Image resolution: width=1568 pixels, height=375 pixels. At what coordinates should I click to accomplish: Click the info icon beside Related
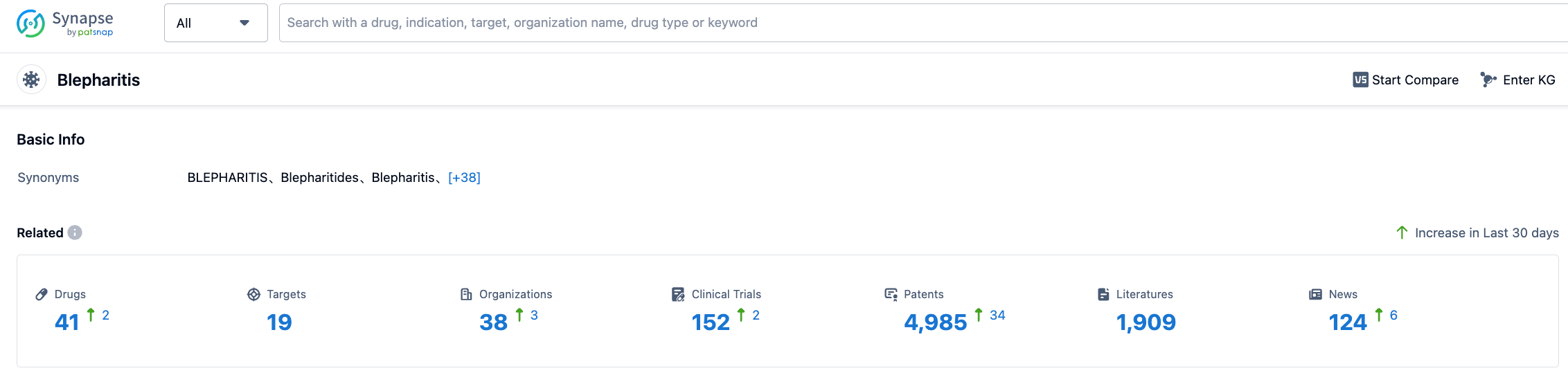pos(75,232)
